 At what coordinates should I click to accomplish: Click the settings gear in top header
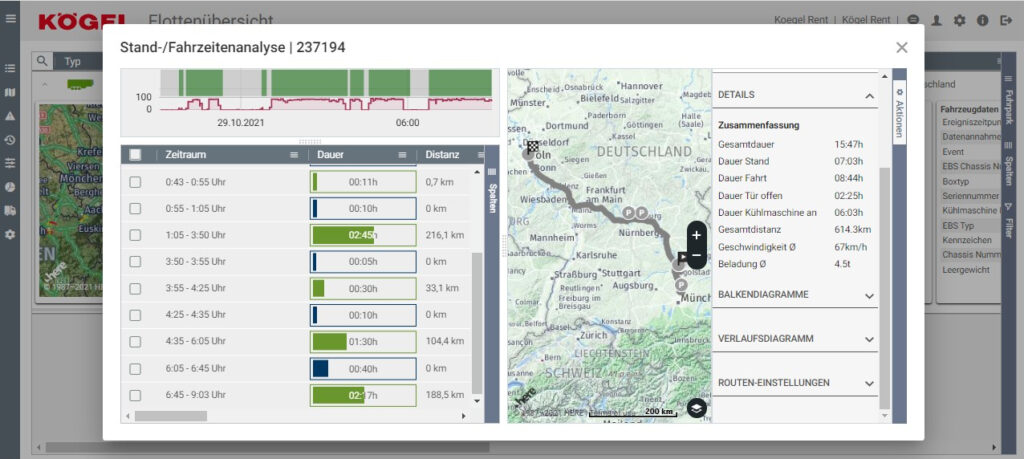click(x=959, y=20)
